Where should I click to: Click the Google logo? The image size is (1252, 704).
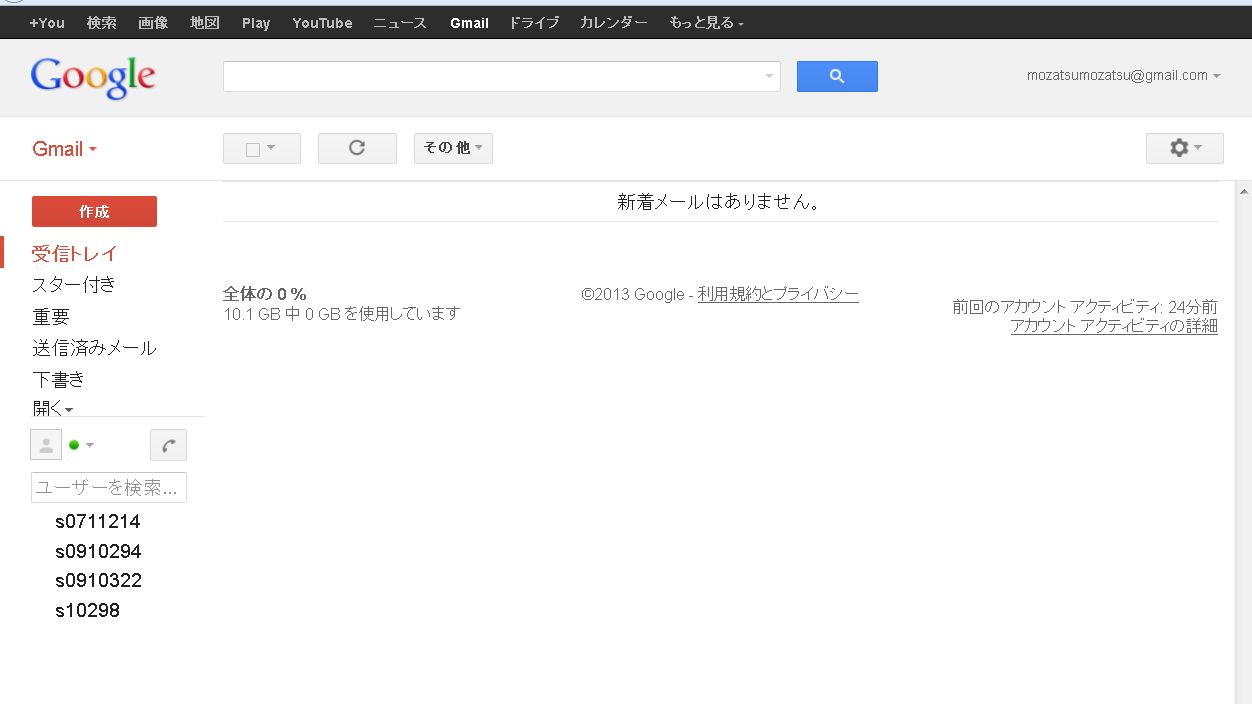pyautogui.click(x=93, y=77)
